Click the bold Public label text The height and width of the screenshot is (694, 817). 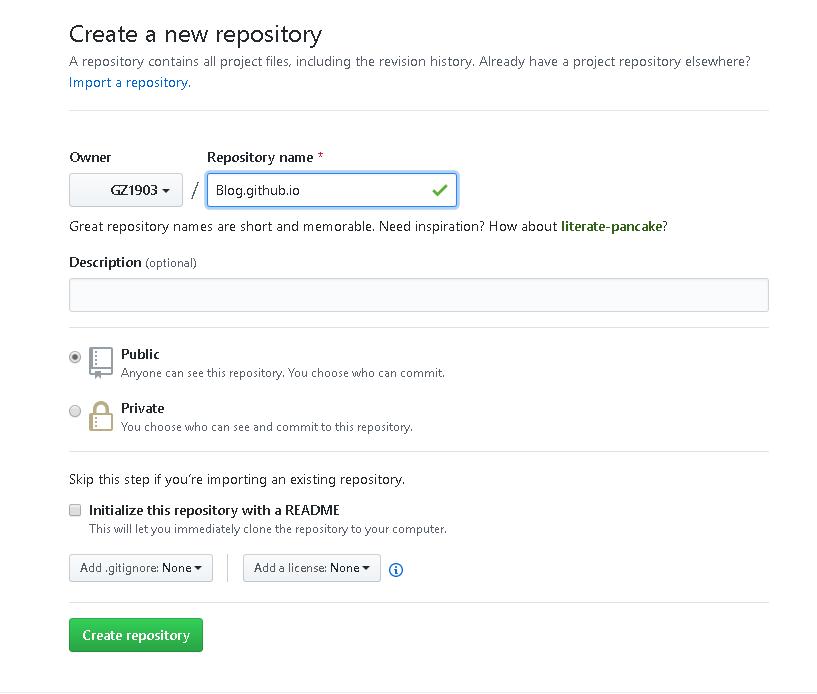[x=140, y=354]
